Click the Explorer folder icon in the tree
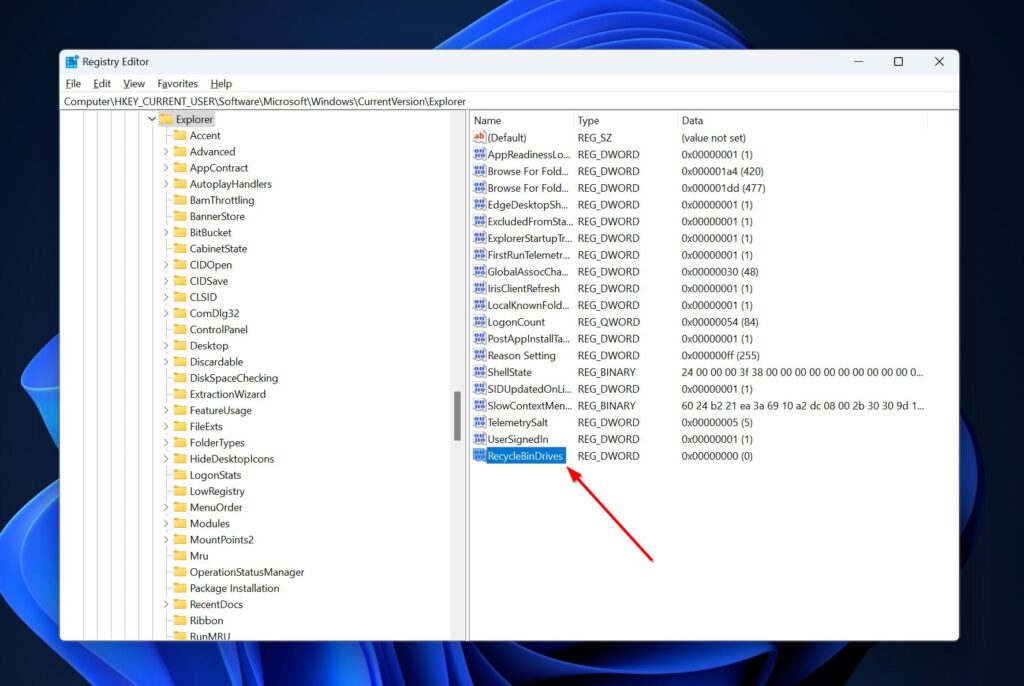This screenshot has width=1024, height=686. (x=168, y=119)
